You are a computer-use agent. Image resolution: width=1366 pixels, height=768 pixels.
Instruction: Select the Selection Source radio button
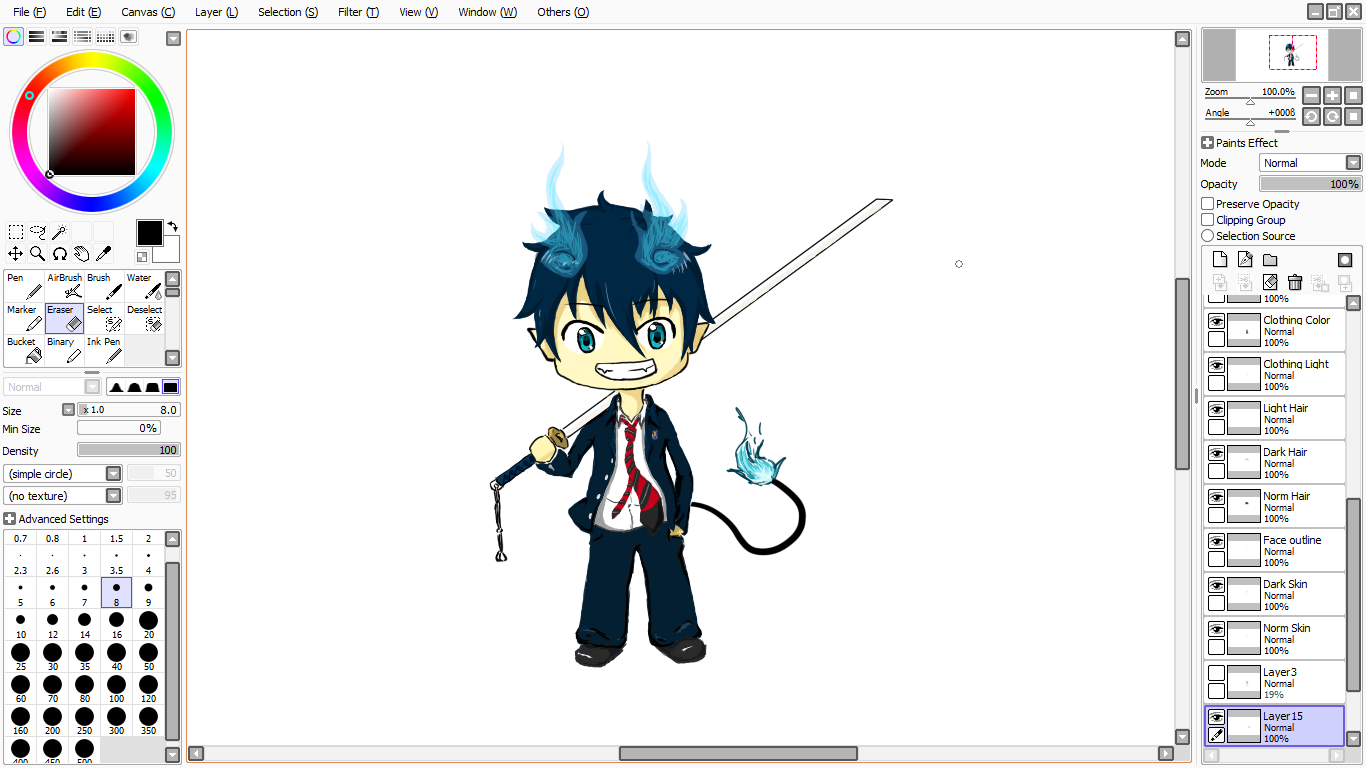click(1208, 236)
